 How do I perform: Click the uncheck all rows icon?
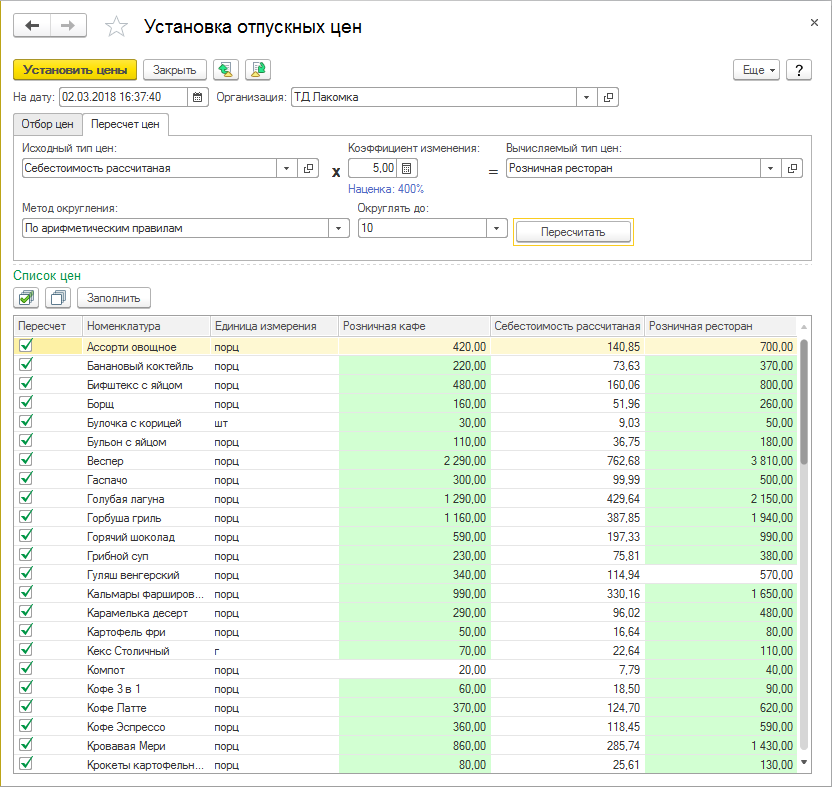tap(59, 297)
